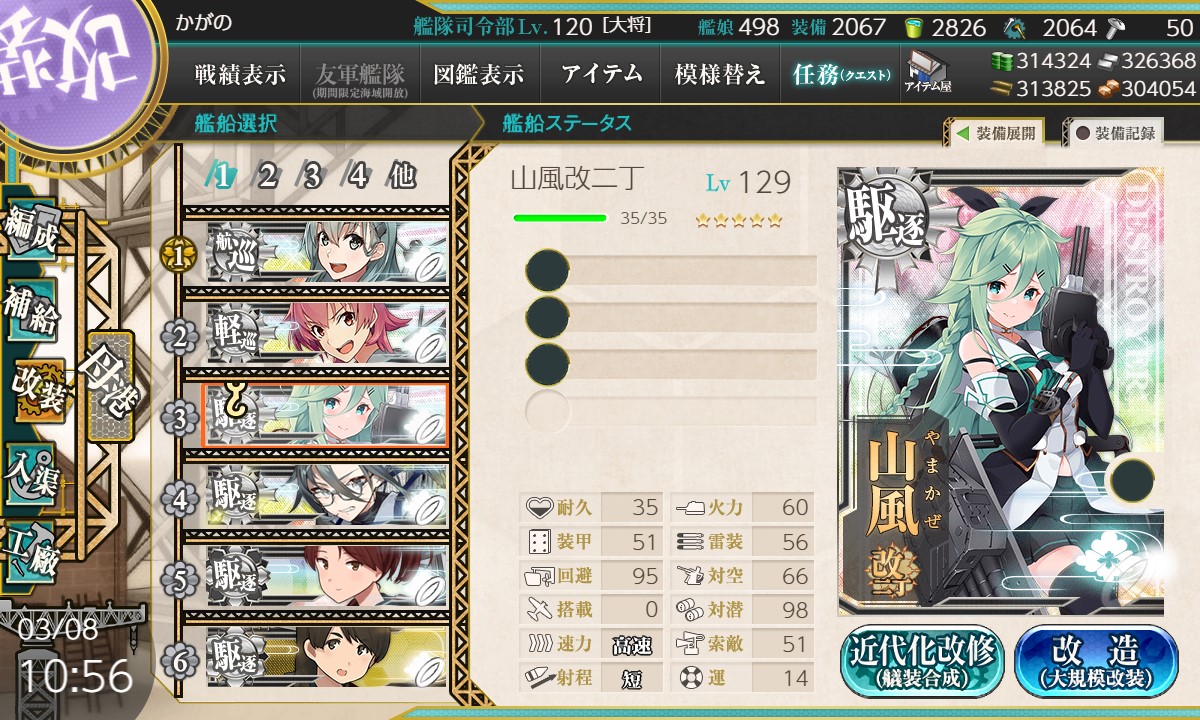Select the sixth destroyer in fleet list
The height and width of the screenshot is (720, 1200).
(x=326, y=657)
